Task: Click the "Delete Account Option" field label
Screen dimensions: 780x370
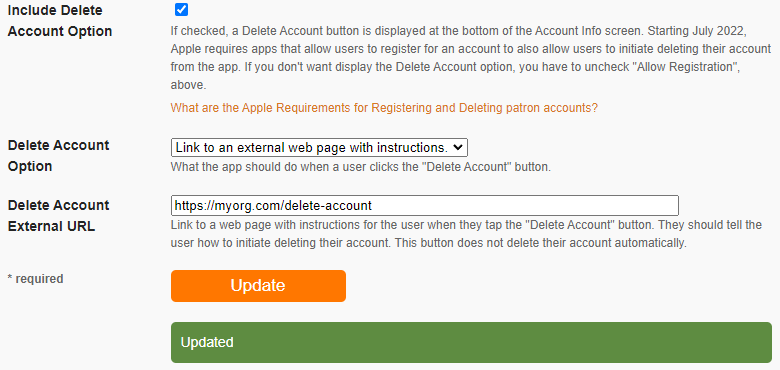Action: [x=58, y=156]
